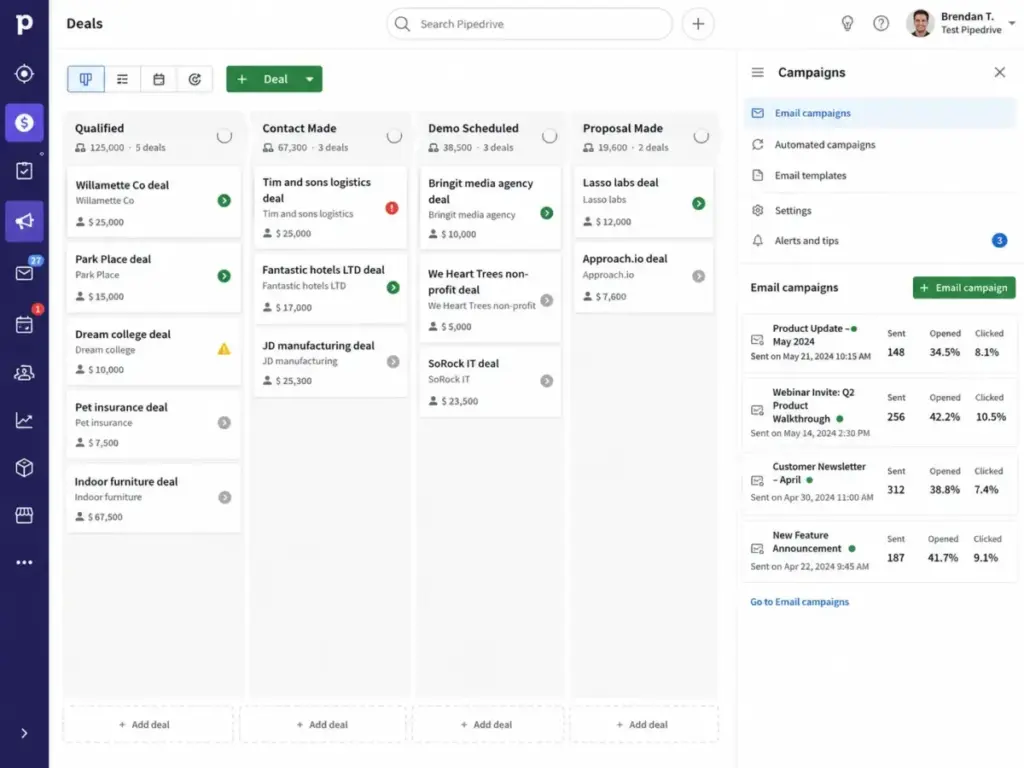Switch to list view

pos(122,79)
